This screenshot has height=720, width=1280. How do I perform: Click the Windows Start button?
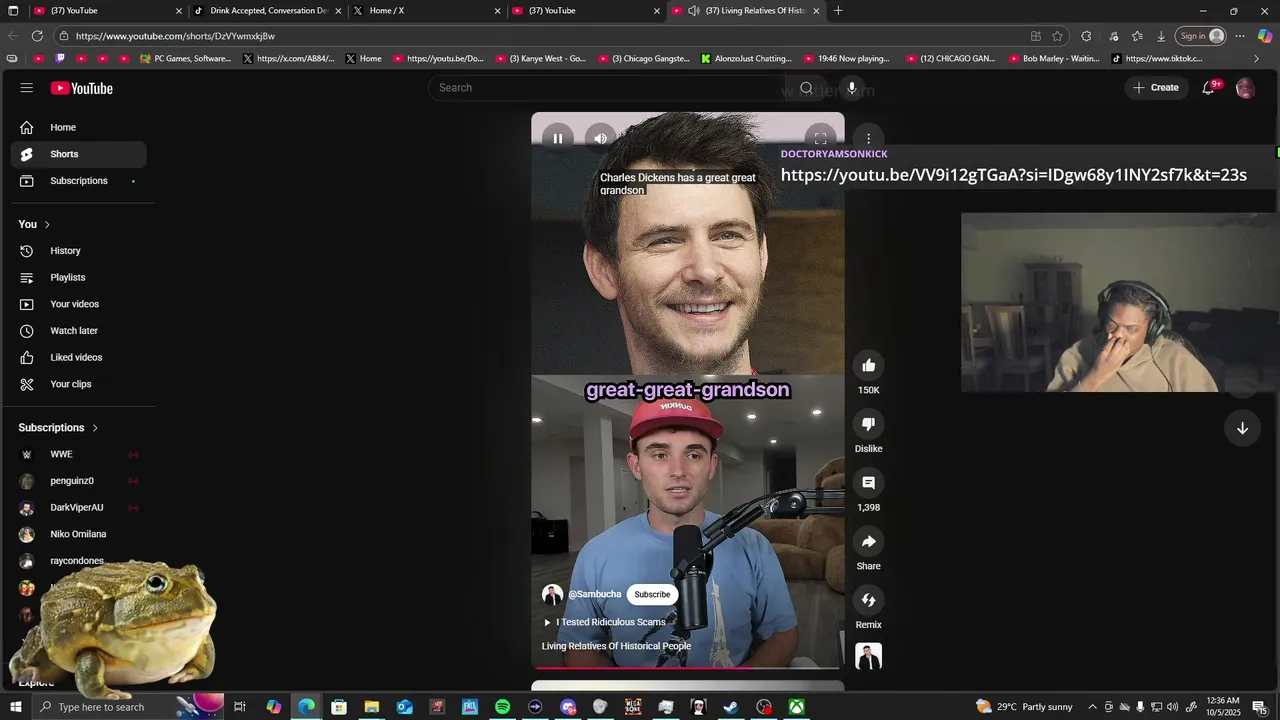tap(15, 707)
